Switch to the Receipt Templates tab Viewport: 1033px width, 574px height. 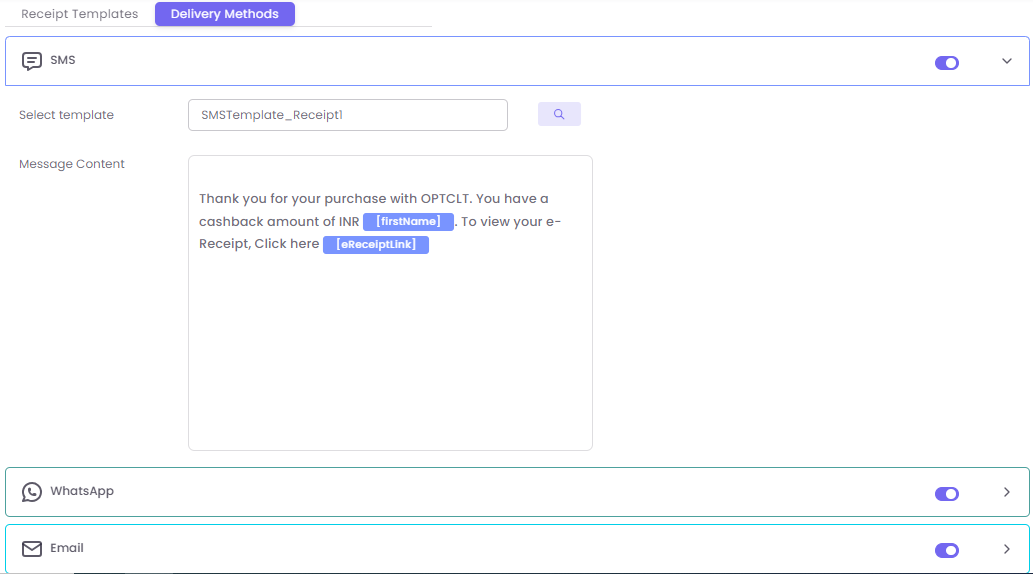(80, 14)
